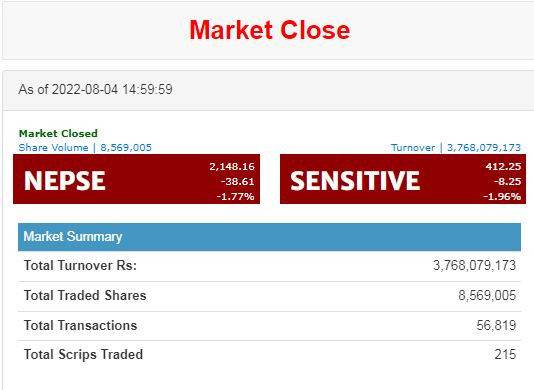Screen dimensions: 534x390
Task: Click the Total Traded Shares row label
Action: pyautogui.click(x=85, y=295)
